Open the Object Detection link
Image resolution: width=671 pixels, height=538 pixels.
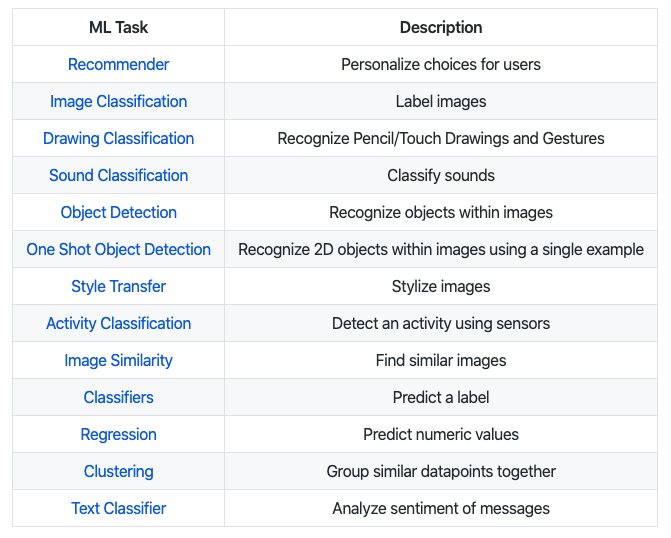pos(119,213)
